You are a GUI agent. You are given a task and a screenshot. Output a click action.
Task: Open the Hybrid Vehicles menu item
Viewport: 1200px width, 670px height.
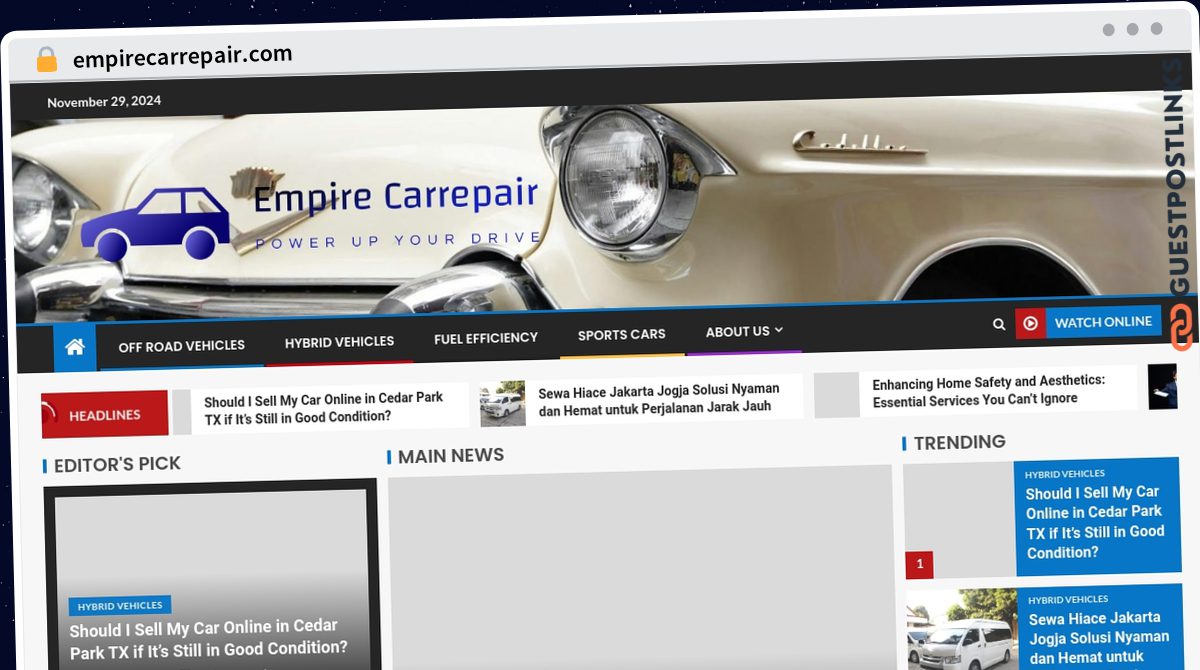pyautogui.click(x=339, y=341)
